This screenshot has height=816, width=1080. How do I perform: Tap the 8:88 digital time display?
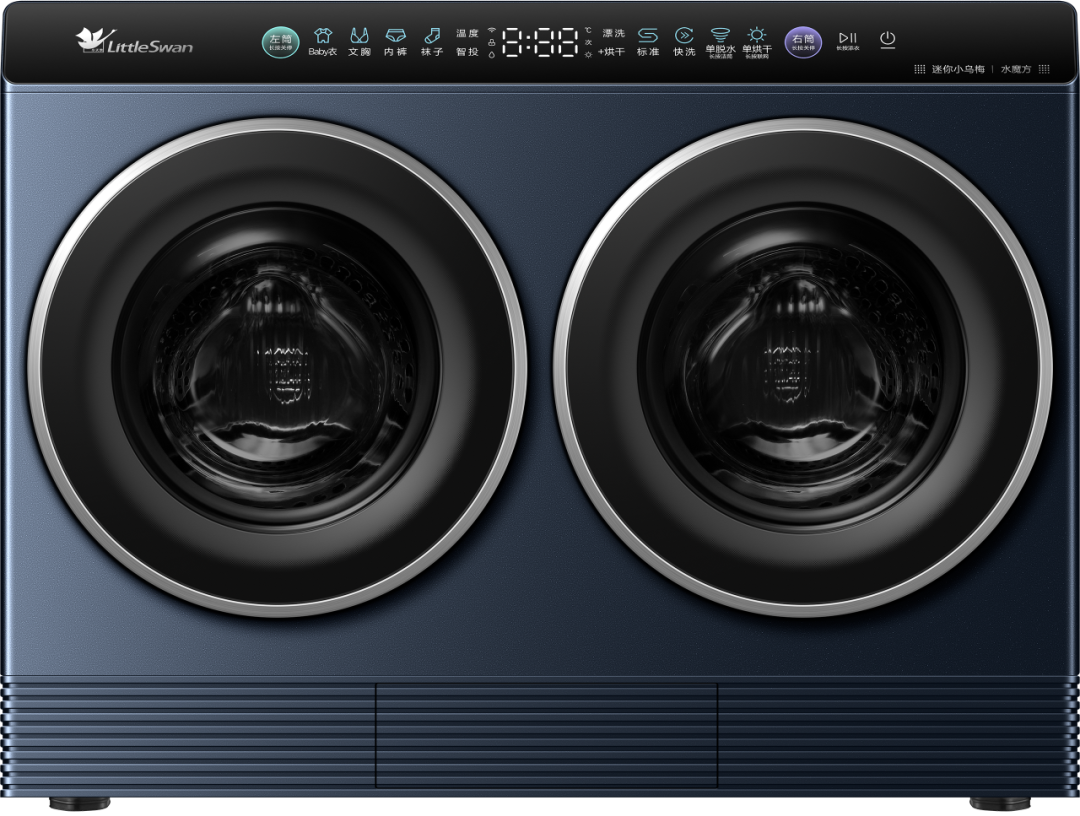[x=540, y=42]
